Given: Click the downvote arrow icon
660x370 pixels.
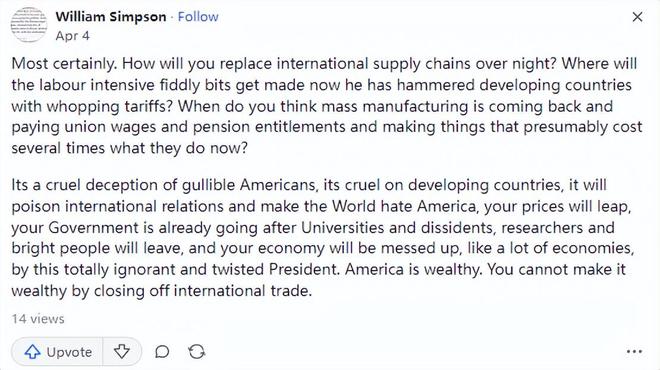Looking at the screenshot, I should coord(122,351).
